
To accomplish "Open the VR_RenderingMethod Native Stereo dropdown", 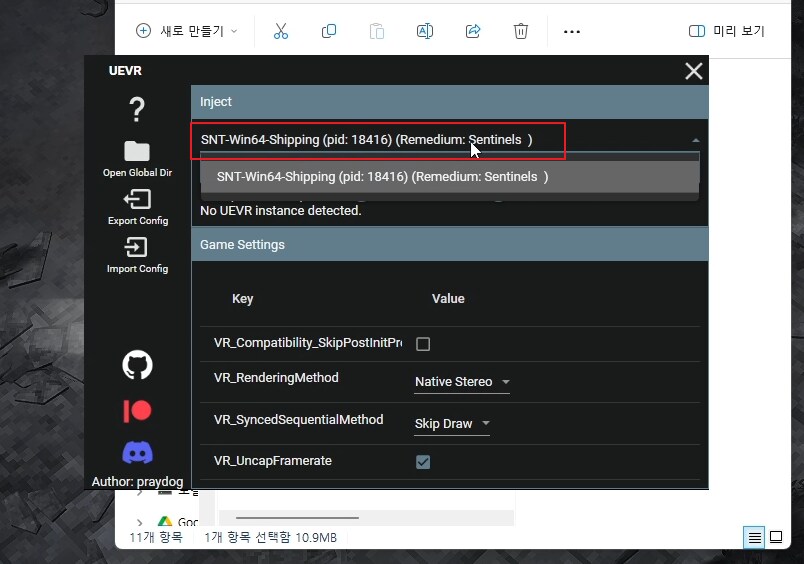I will click(x=462, y=382).
